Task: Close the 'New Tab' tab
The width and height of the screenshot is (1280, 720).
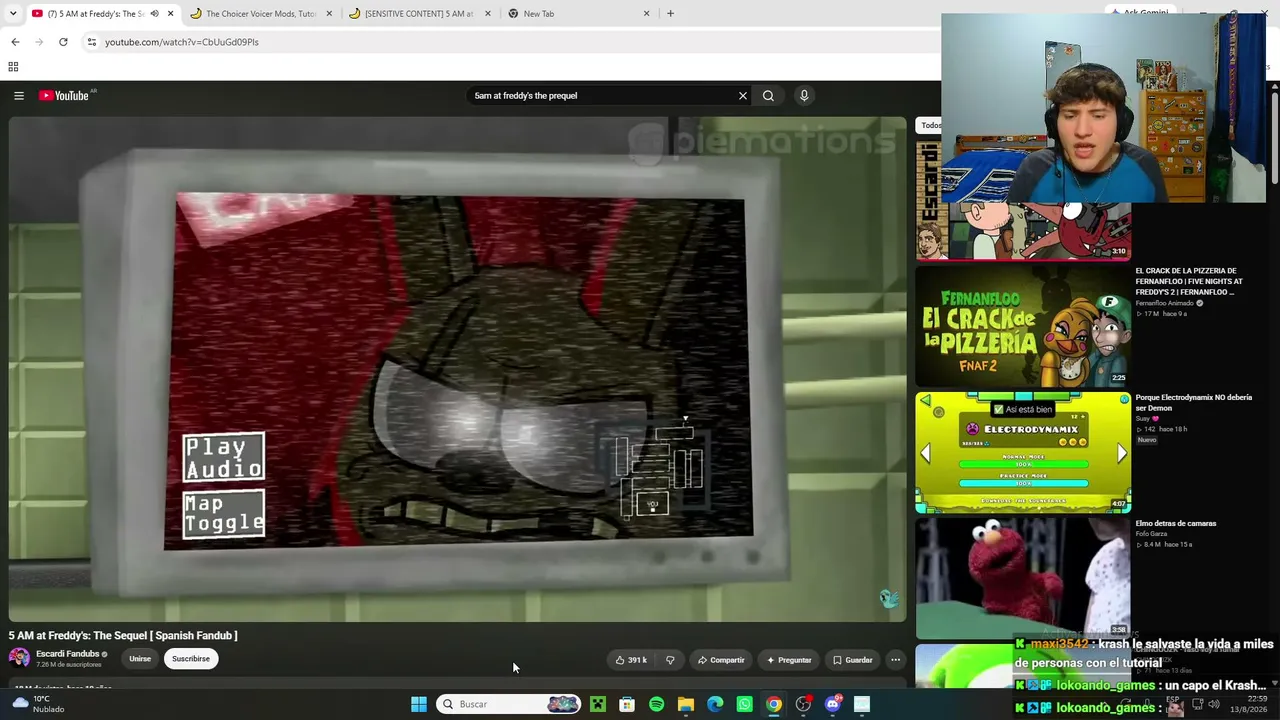Action: (646, 14)
